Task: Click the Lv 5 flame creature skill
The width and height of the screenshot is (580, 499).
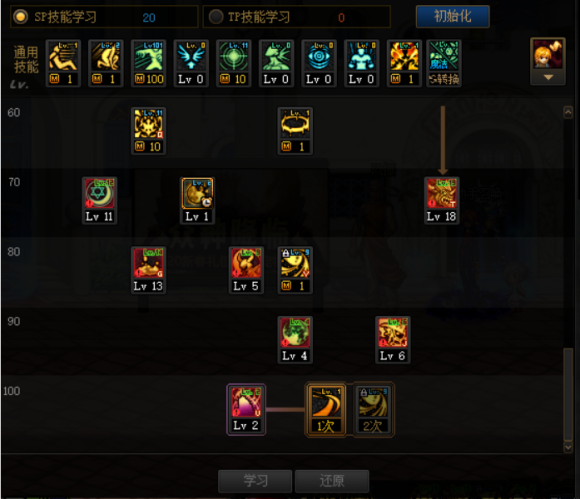Action: pyautogui.click(x=246, y=270)
